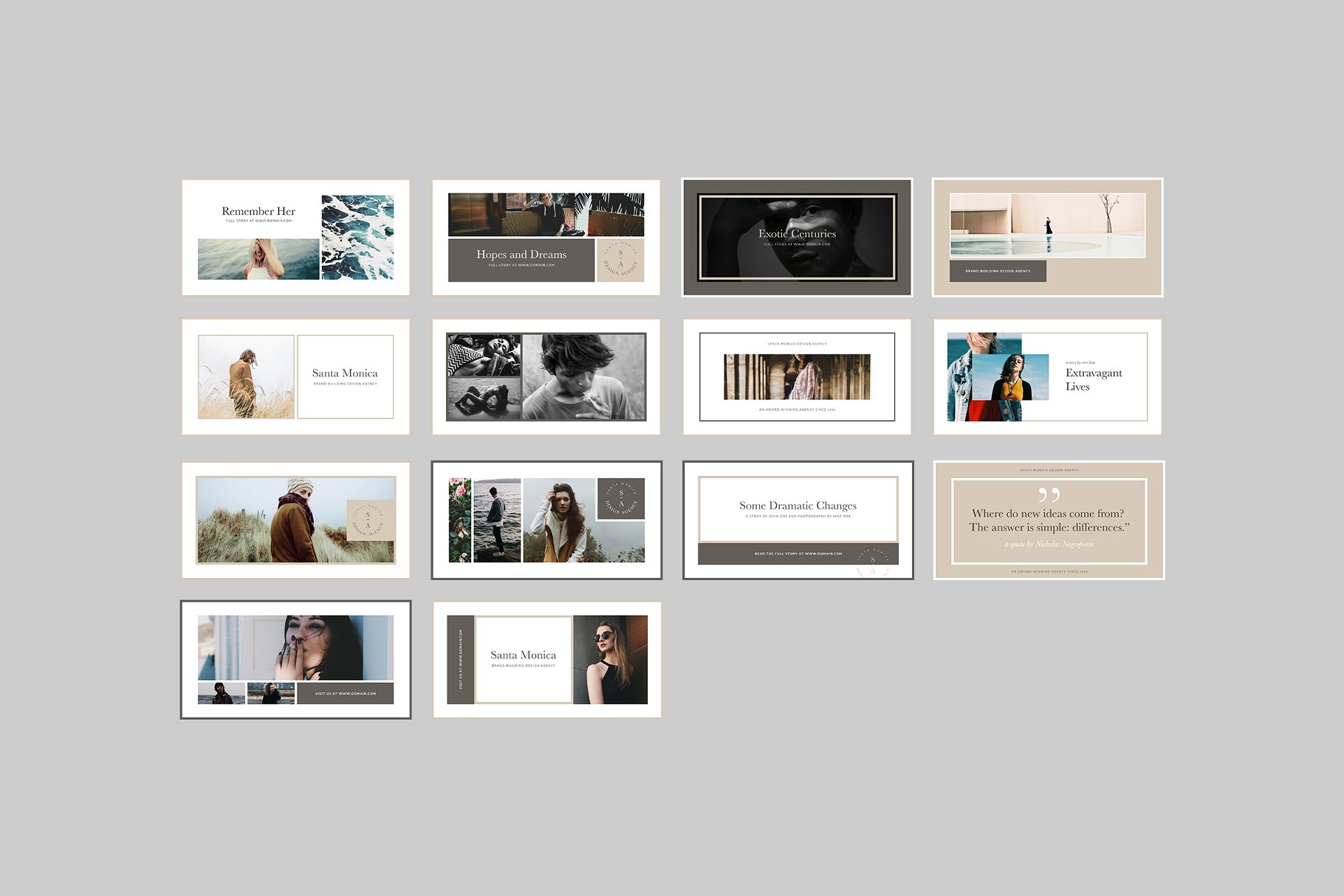Open the 'Exotic Centuries' dark banner
The width and height of the screenshot is (1344, 896).
797,237
